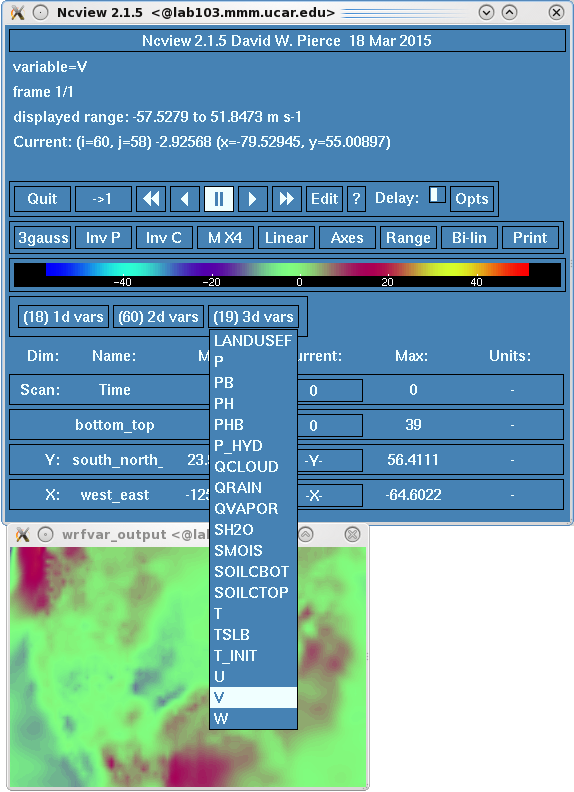Switch the Linear transform button
This screenshot has height=792, width=574.
(x=286, y=237)
